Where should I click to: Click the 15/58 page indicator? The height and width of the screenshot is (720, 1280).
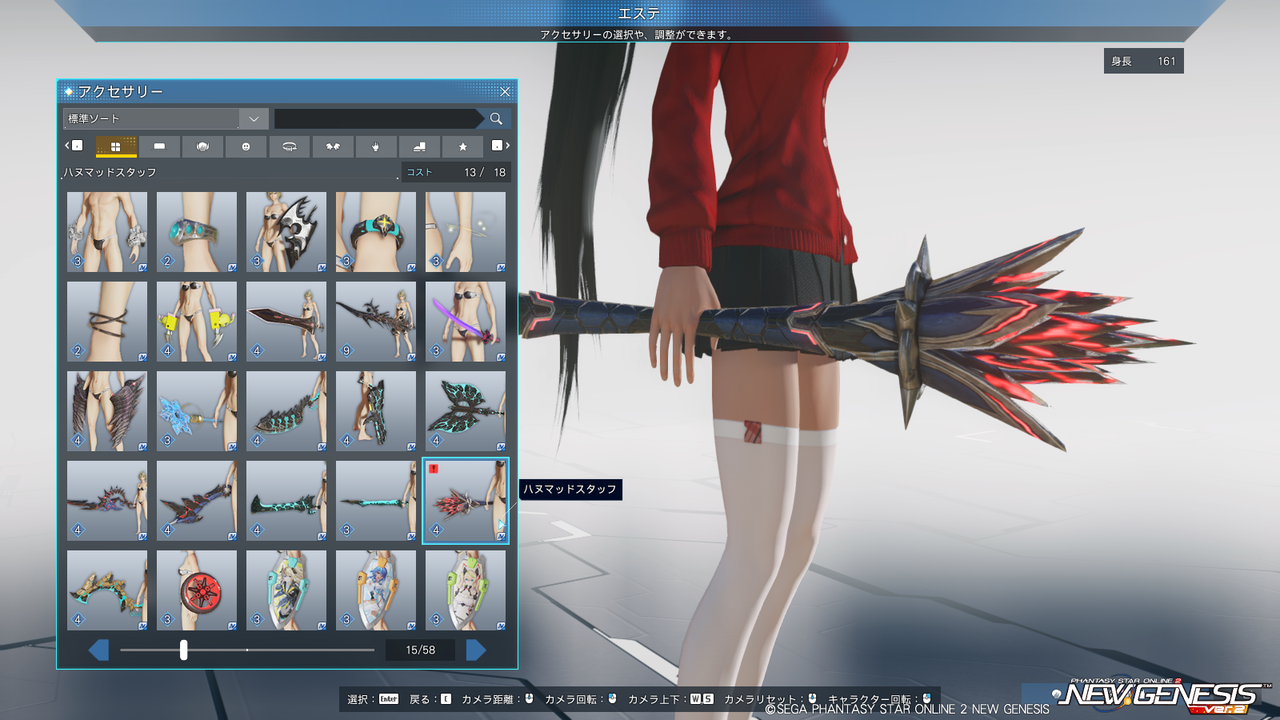point(420,651)
